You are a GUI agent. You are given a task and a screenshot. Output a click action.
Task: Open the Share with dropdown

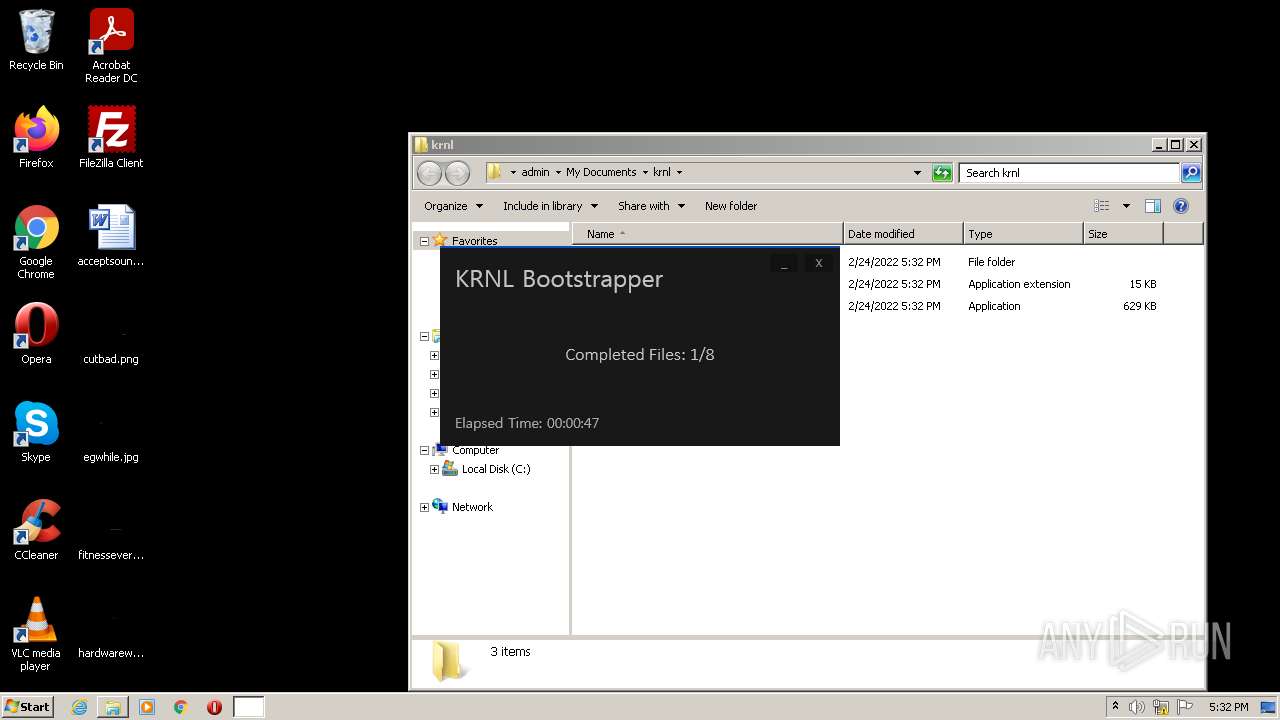coord(651,206)
